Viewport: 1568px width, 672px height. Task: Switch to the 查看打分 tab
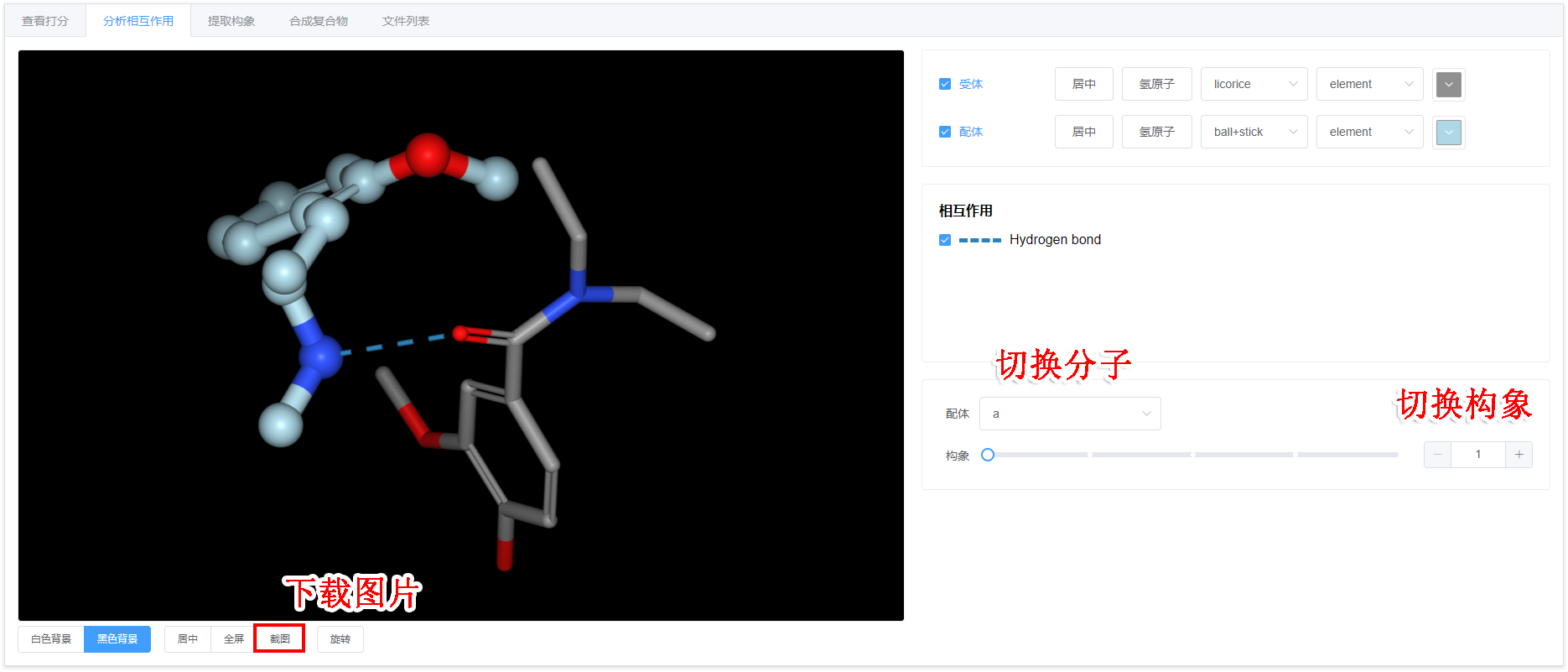(45, 21)
